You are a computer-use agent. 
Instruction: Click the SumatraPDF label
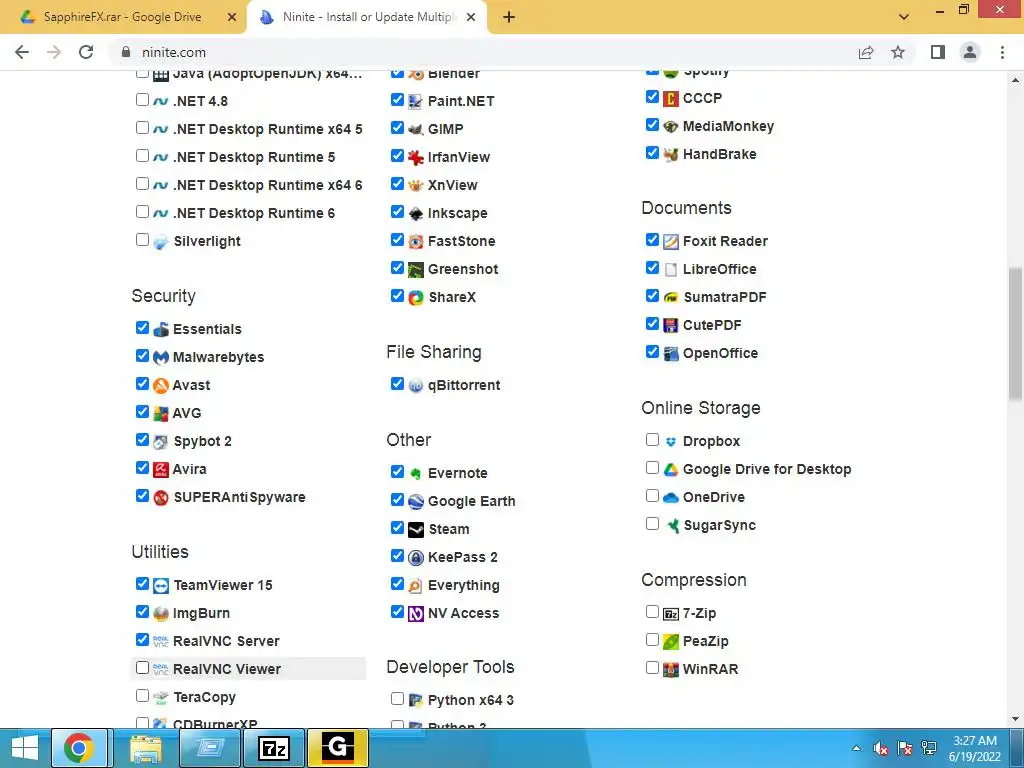[x=724, y=297]
